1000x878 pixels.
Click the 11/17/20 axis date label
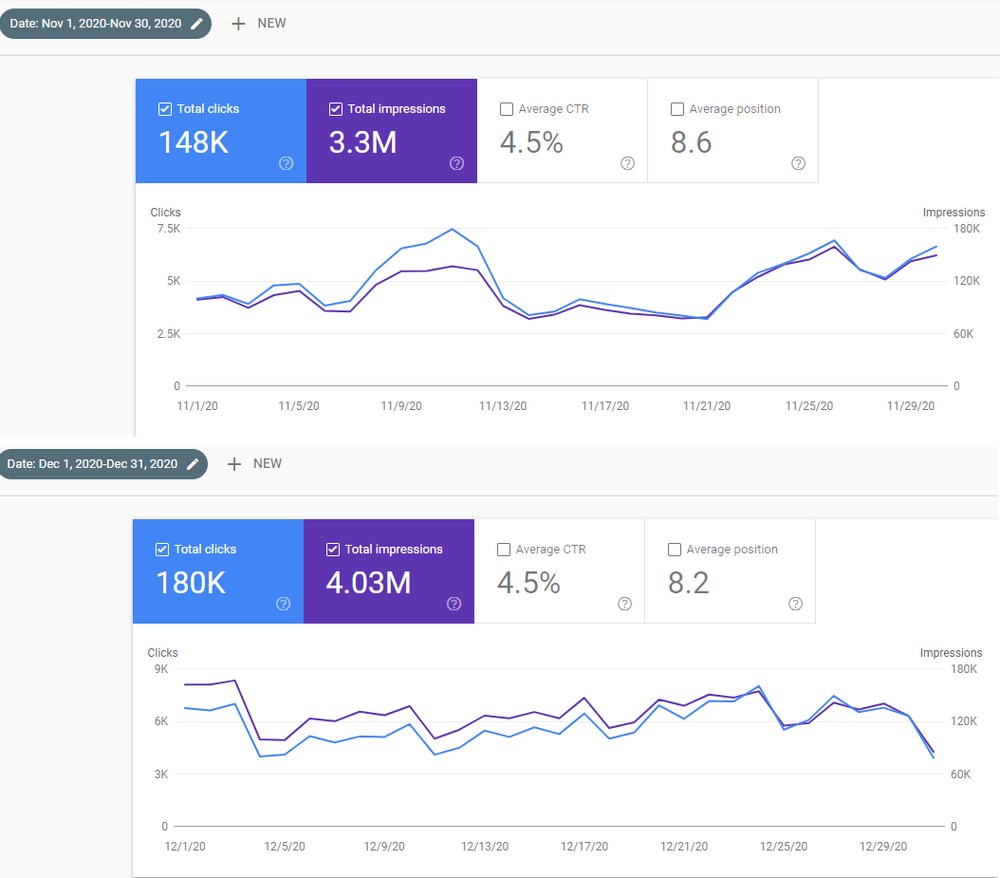tap(605, 406)
